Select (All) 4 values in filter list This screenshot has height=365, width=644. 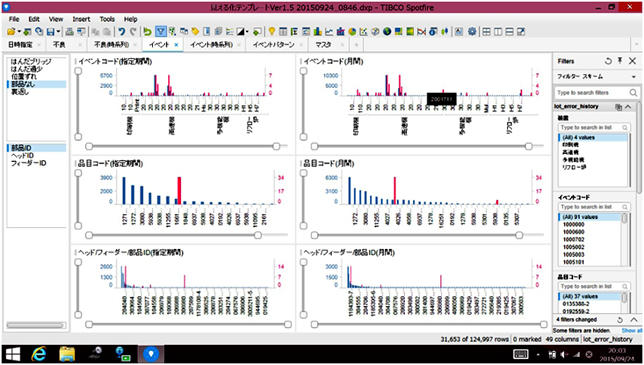point(593,138)
